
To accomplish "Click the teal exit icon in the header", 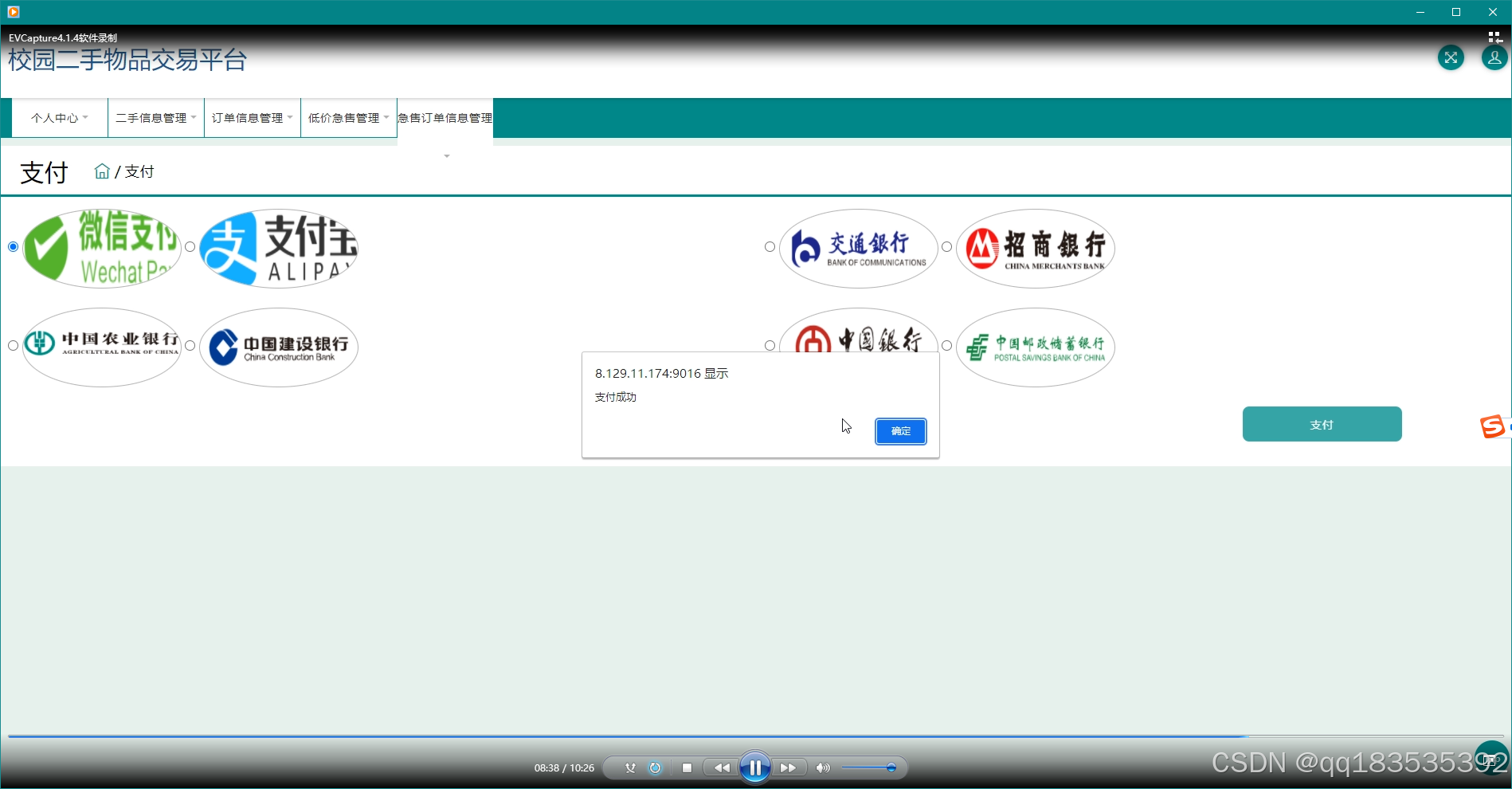I will click(x=1451, y=57).
